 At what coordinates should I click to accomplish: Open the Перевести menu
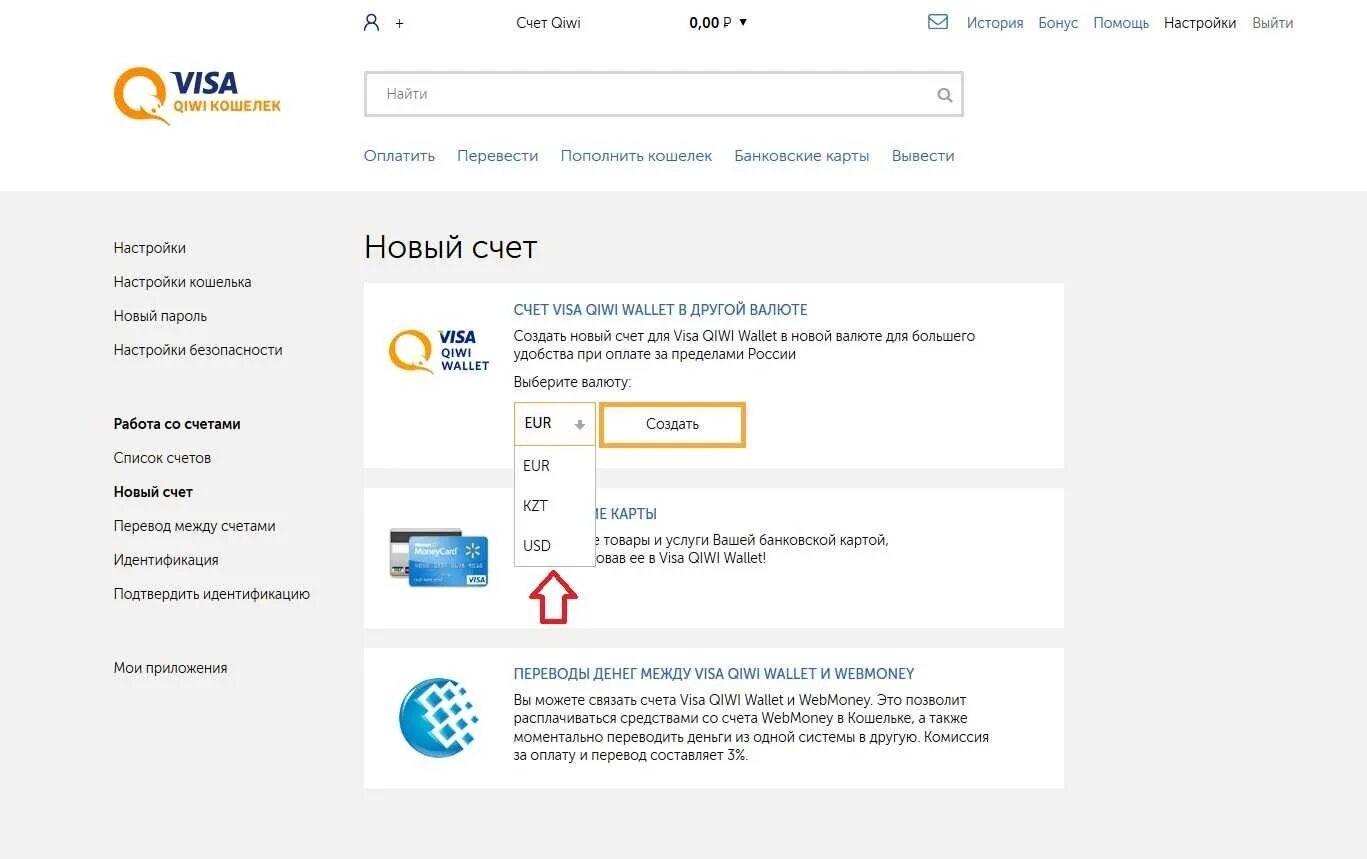(x=497, y=156)
